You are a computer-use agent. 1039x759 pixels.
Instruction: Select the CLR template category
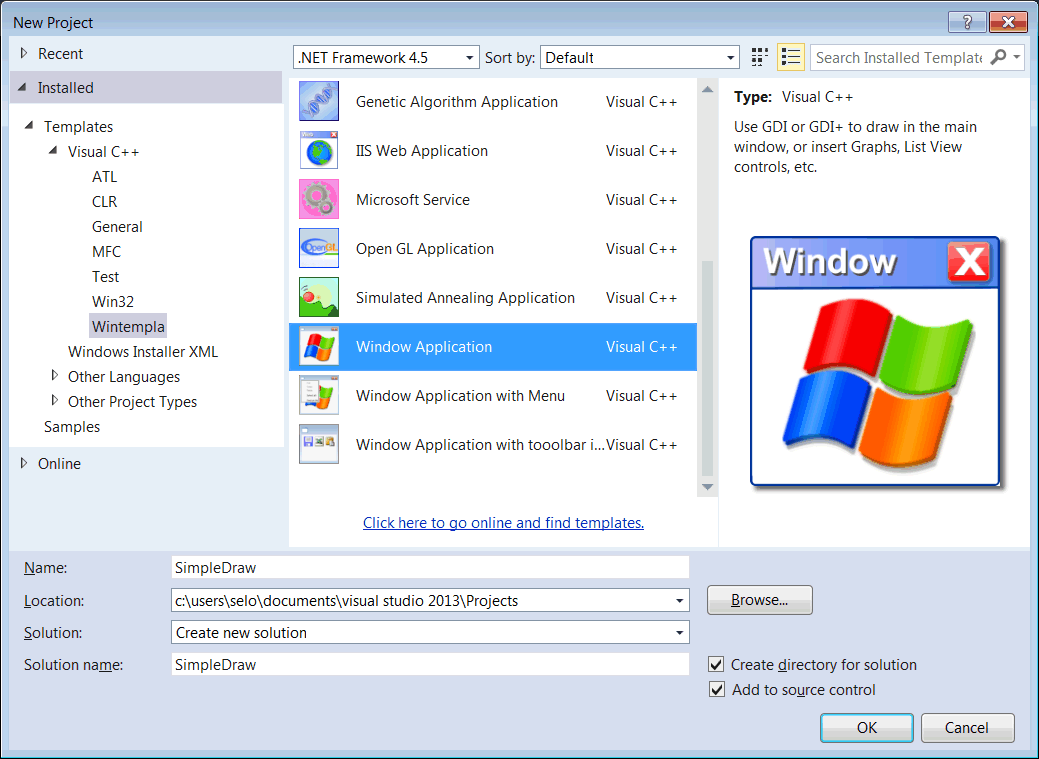coord(105,202)
